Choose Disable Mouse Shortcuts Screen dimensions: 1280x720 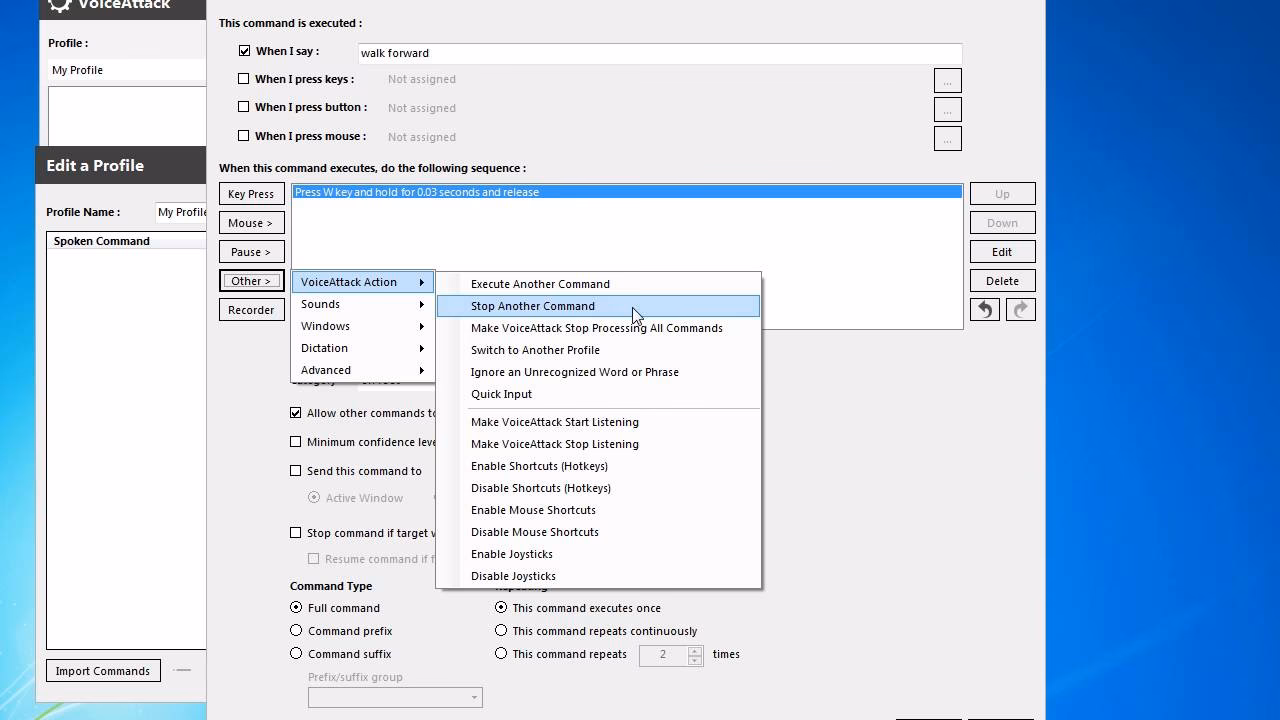click(598, 532)
